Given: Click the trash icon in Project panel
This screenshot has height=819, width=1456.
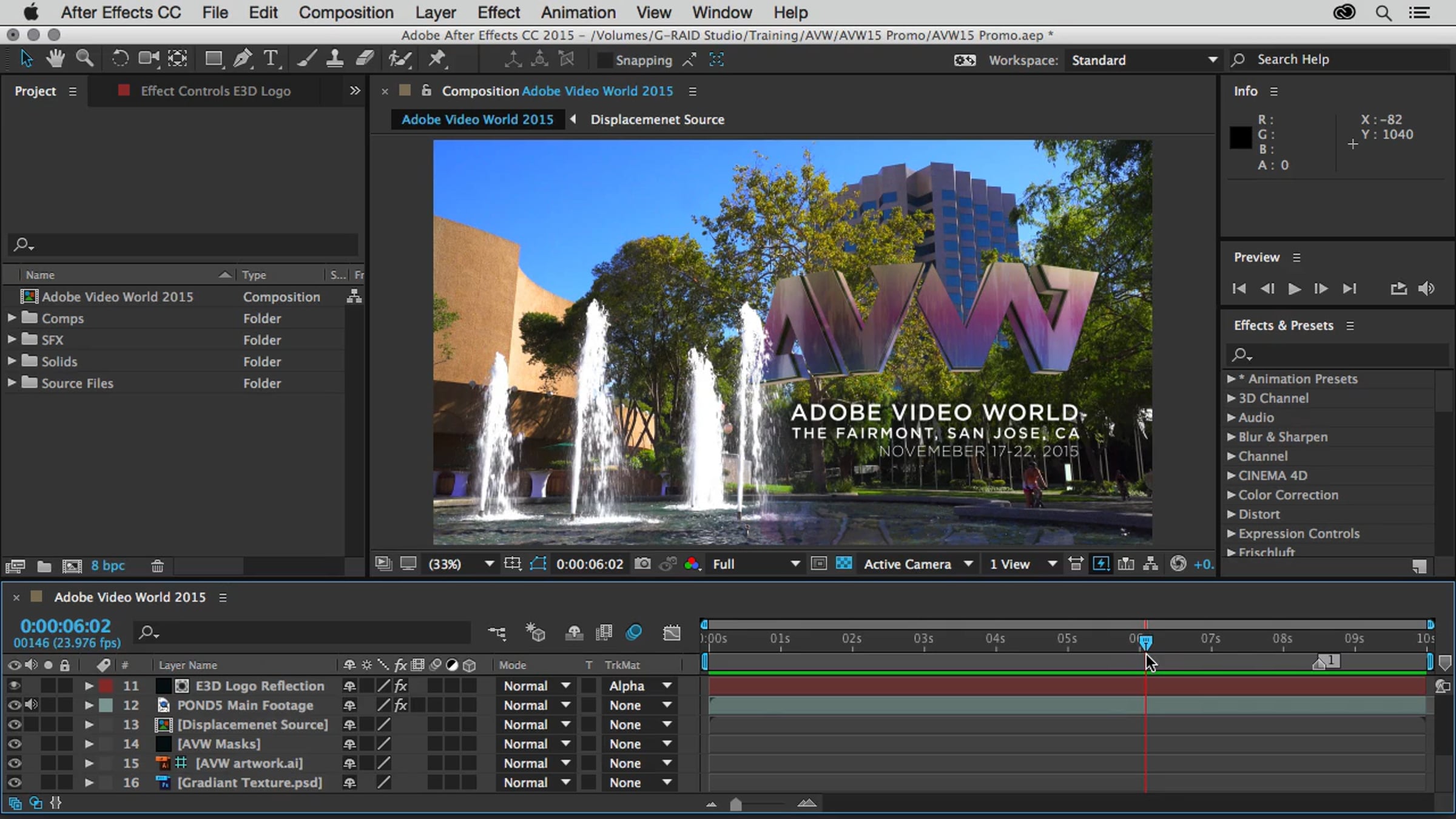Looking at the screenshot, I should pos(157,566).
